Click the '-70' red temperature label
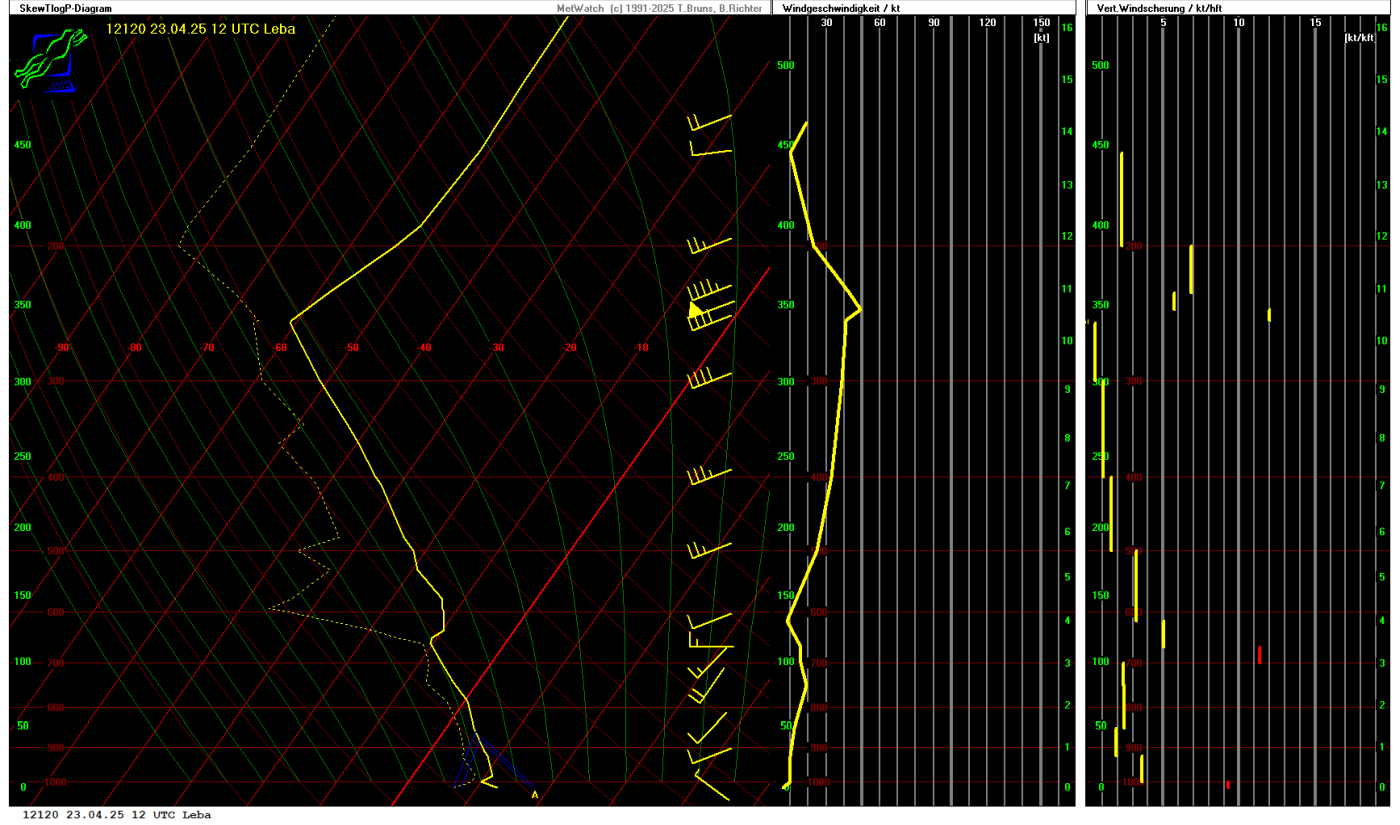The width and height of the screenshot is (1400, 825). [x=207, y=348]
